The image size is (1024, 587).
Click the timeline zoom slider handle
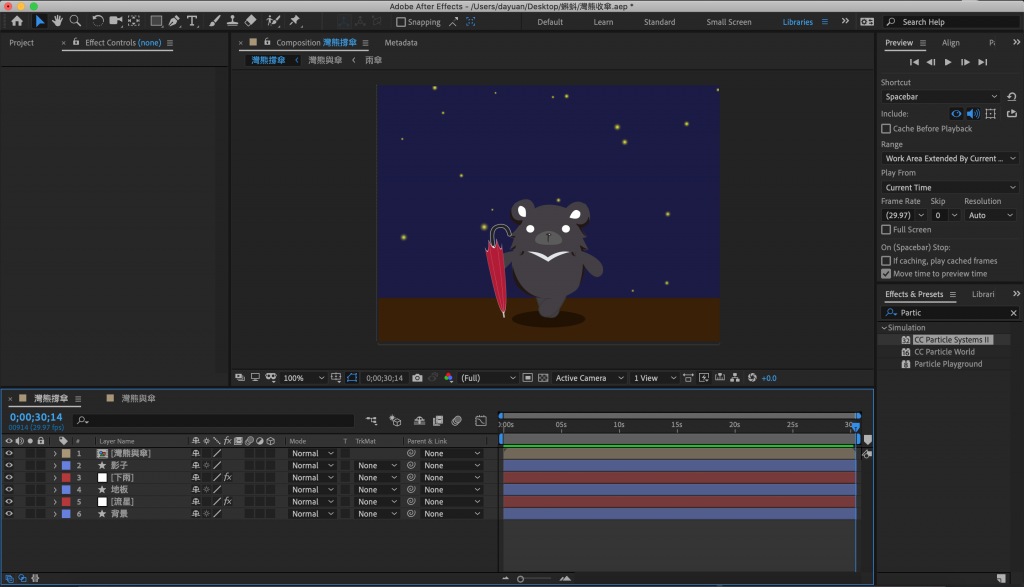(520, 579)
